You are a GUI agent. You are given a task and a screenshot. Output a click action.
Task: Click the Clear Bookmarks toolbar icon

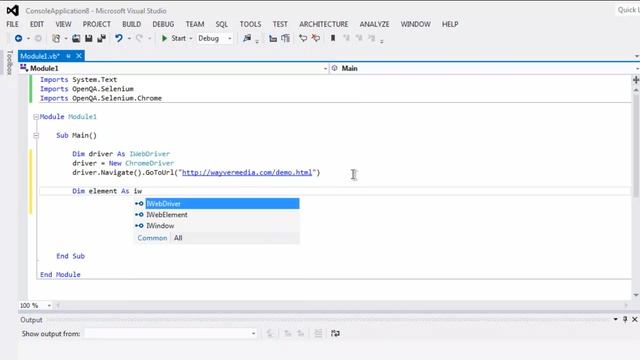(371, 38)
